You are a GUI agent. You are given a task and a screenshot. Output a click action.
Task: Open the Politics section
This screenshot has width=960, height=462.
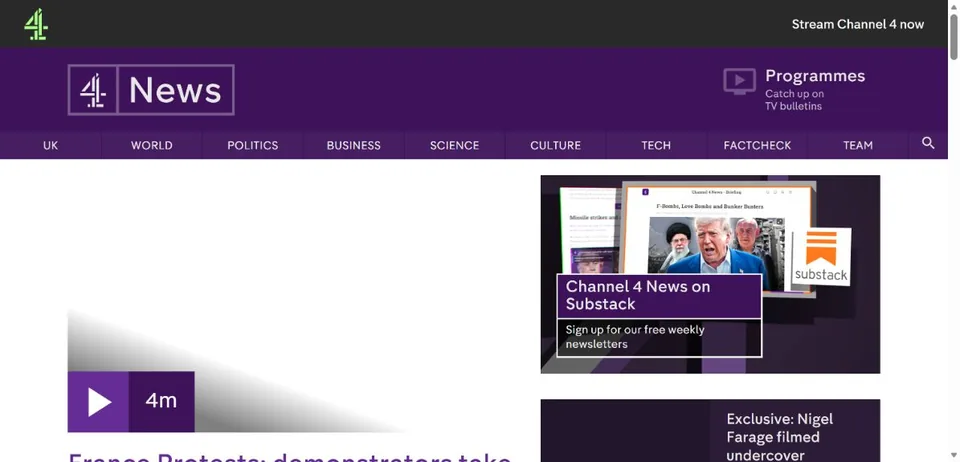pyautogui.click(x=252, y=146)
